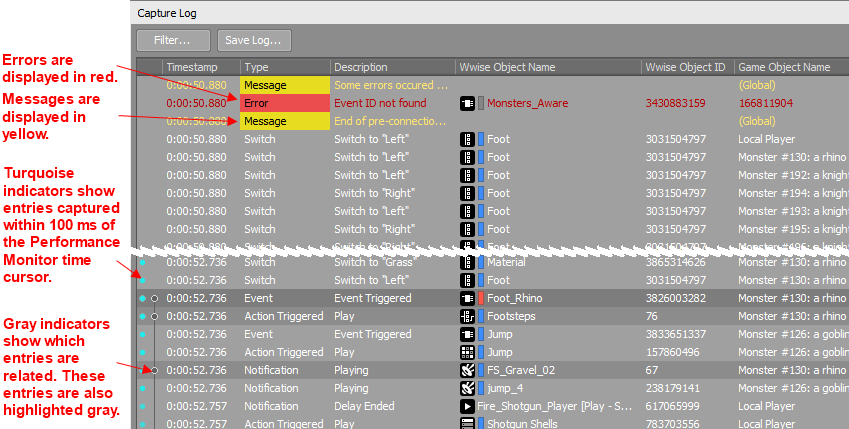The height and width of the screenshot is (429, 849).
Task: Click the Jump random container icon
Action: 467,352
